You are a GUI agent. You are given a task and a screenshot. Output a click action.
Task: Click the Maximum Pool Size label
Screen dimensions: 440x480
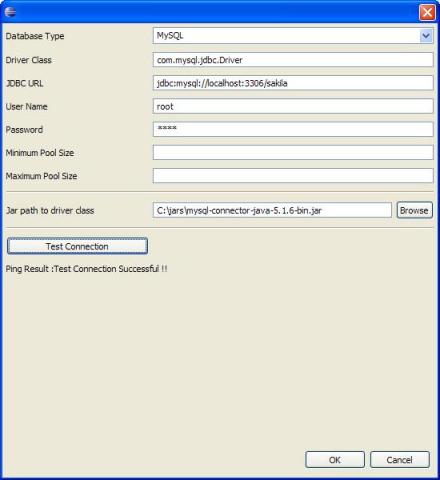(x=41, y=176)
